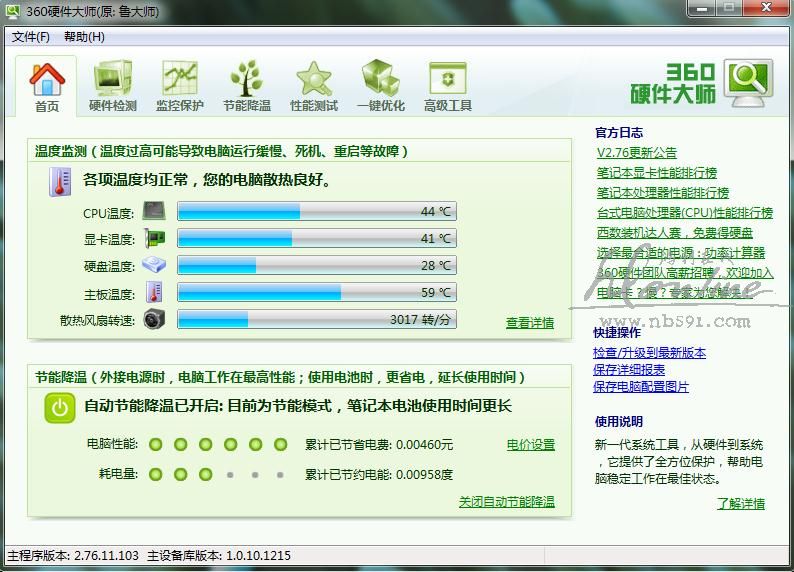Click the 了解详情 learn more link
This screenshot has height=572, width=794.
[740, 503]
